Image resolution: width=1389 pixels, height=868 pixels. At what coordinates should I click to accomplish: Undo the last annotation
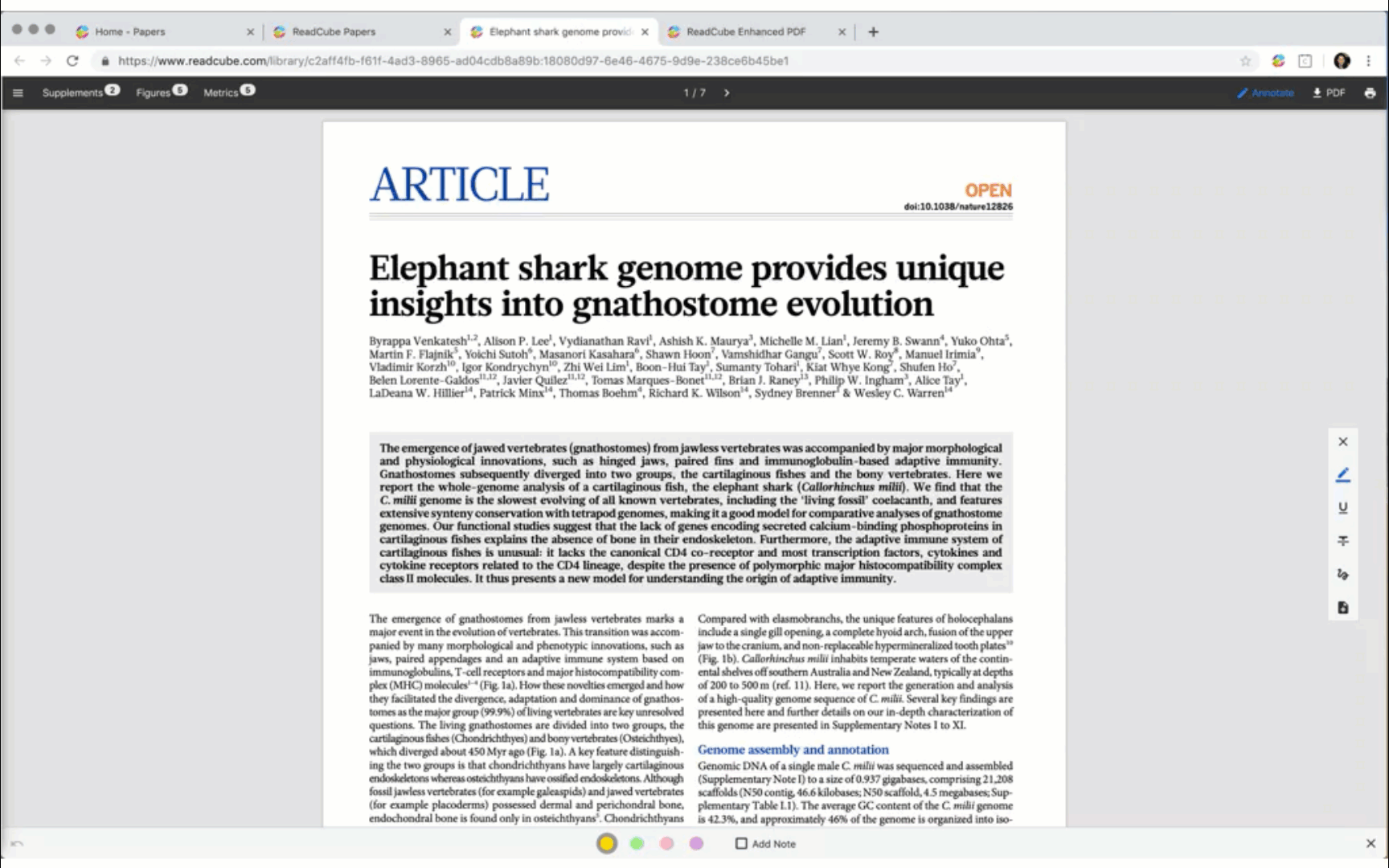coord(17,843)
